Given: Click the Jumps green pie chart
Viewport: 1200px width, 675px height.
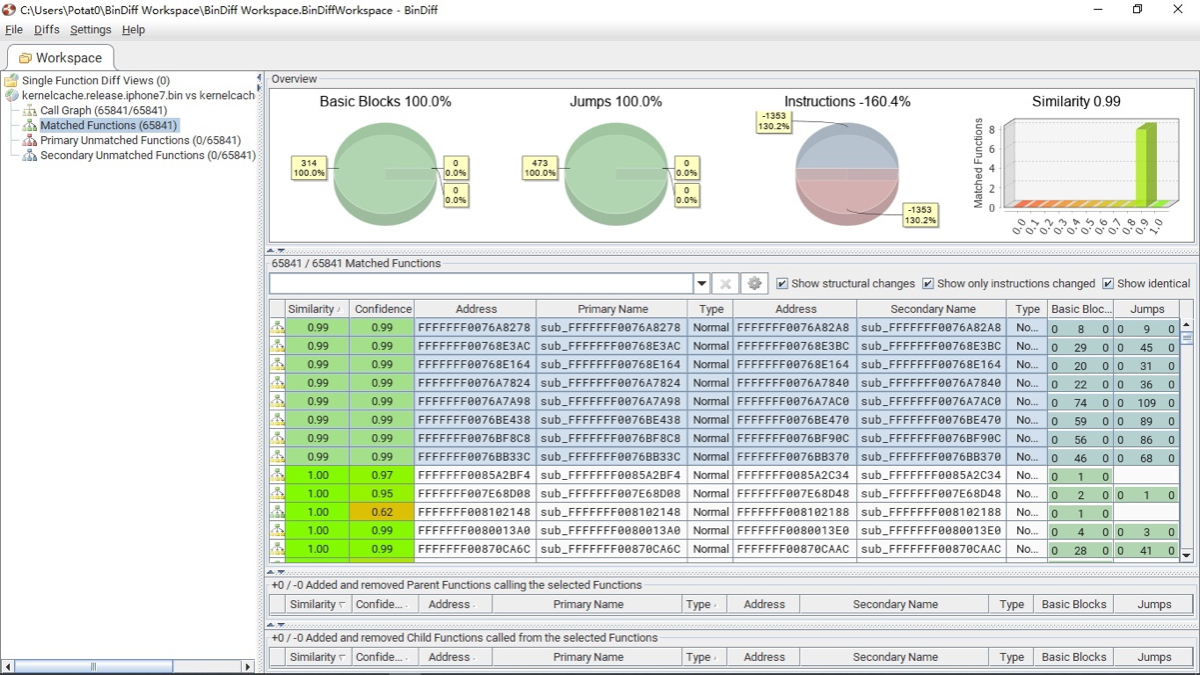Looking at the screenshot, I should tap(617, 174).
